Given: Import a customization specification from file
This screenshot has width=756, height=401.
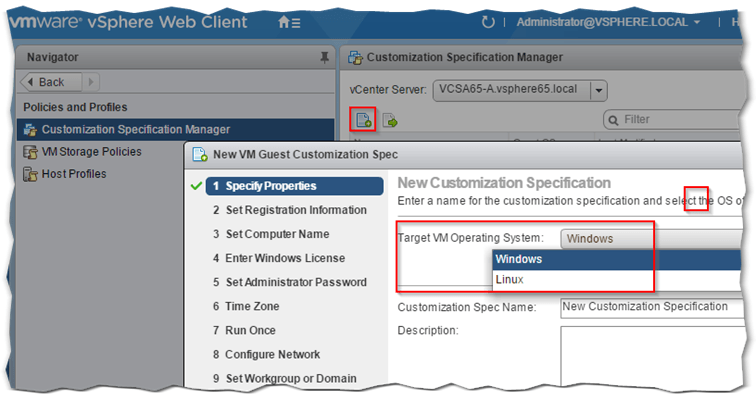Looking at the screenshot, I should click(390, 120).
